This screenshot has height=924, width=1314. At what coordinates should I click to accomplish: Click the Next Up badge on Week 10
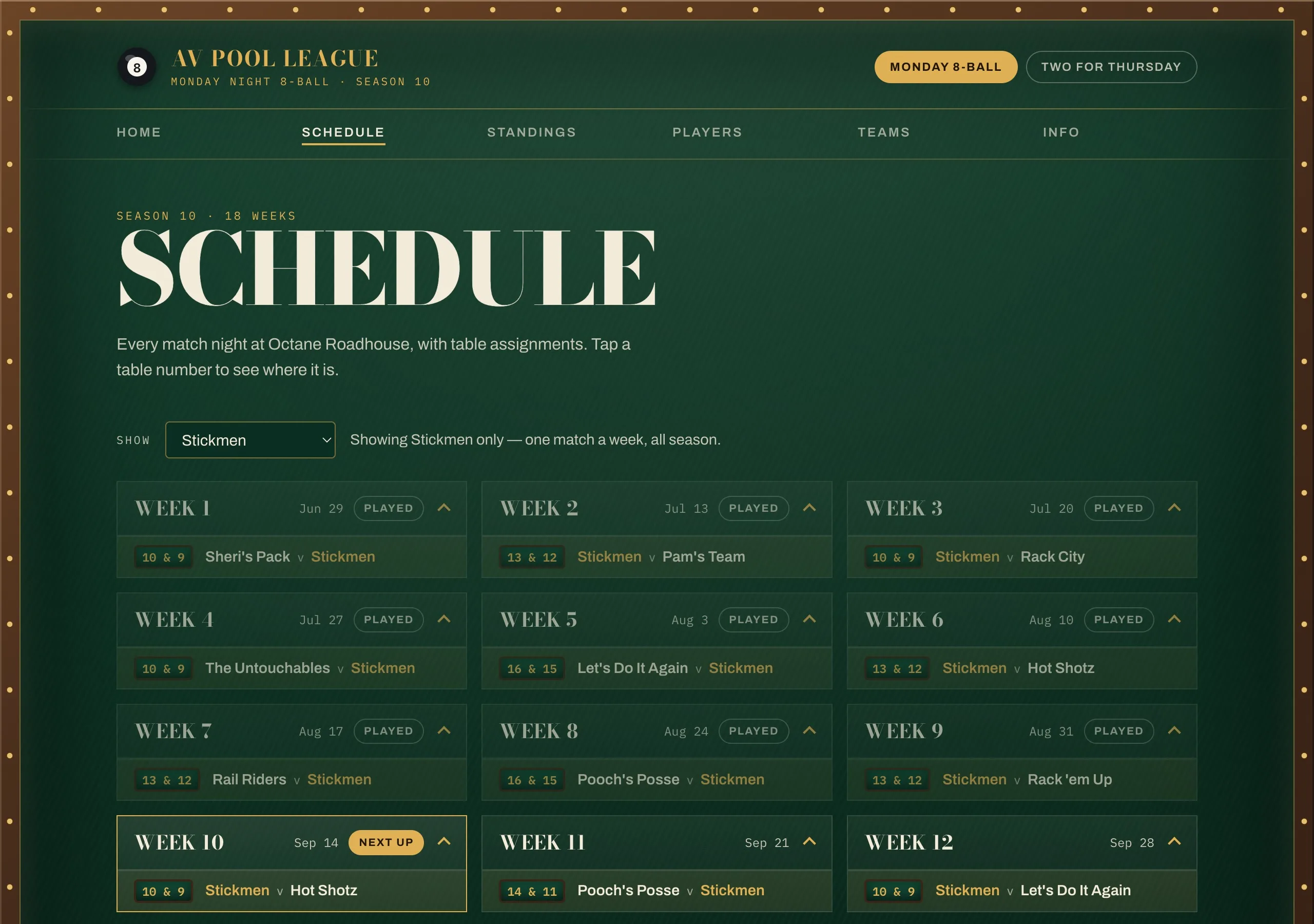point(385,842)
